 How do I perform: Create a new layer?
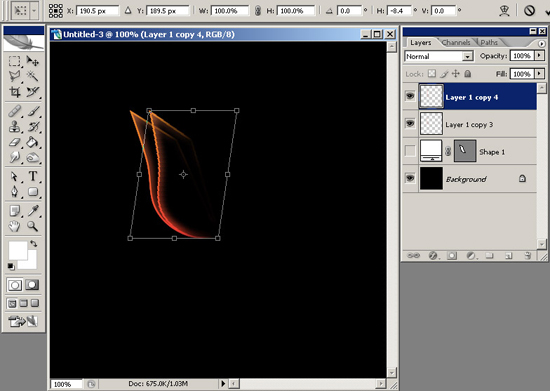tap(508, 256)
